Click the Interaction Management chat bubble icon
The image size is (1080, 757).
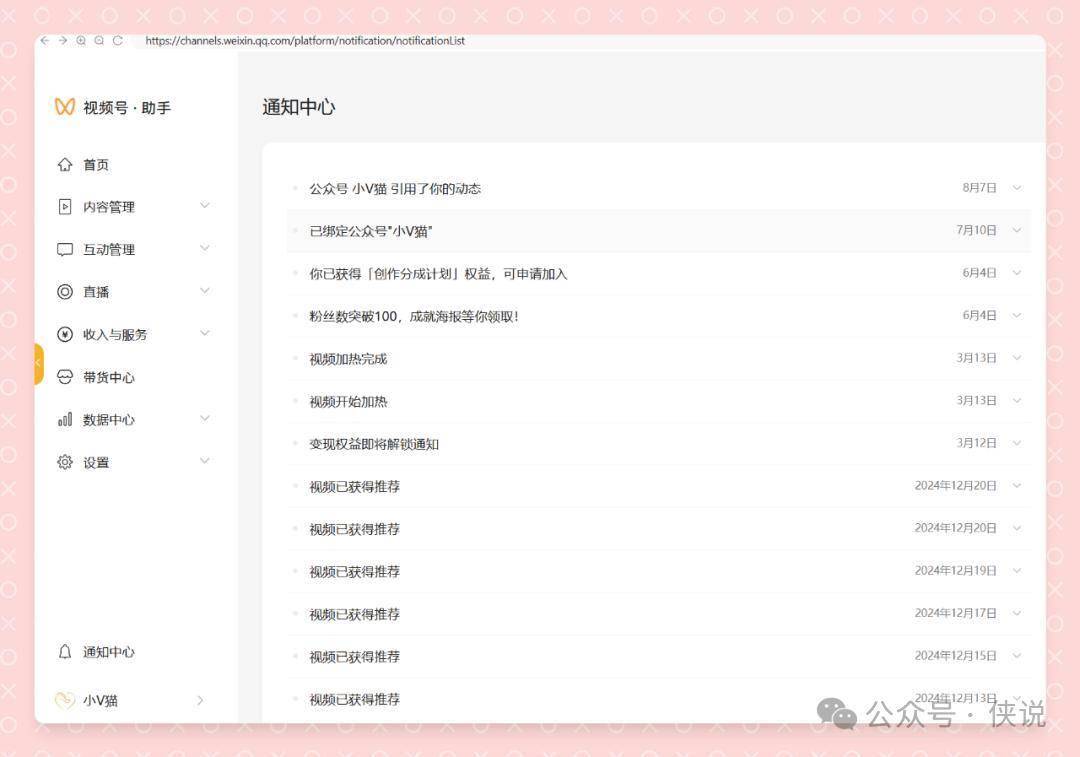point(65,250)
